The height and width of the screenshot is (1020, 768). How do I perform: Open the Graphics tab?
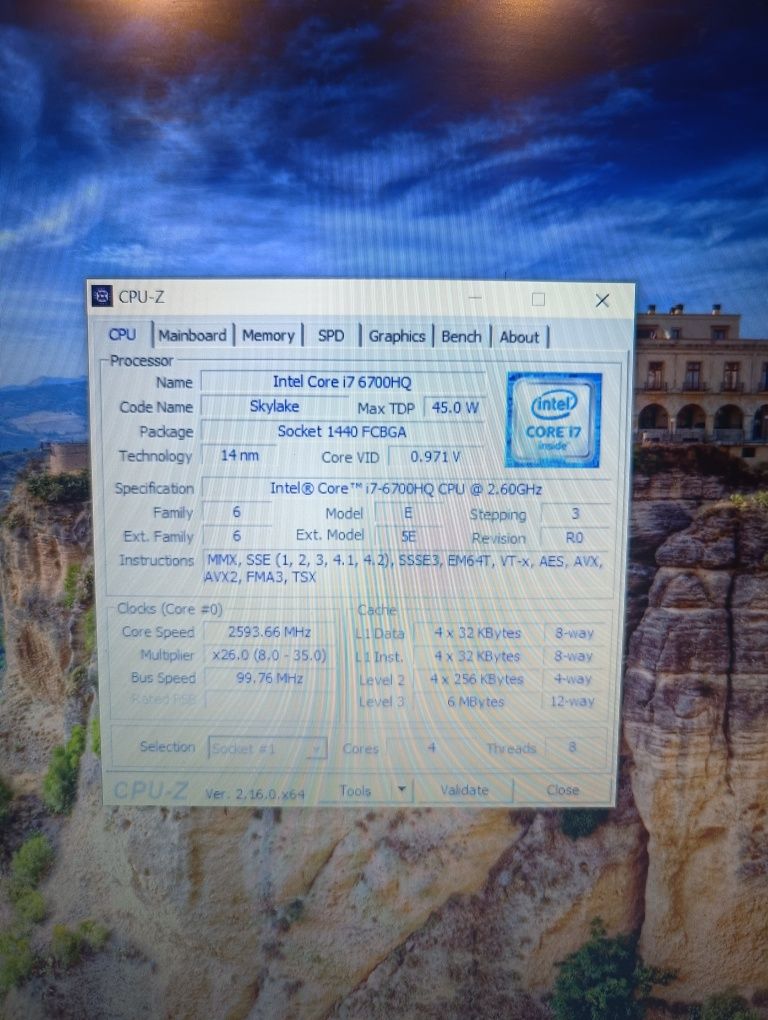397,336
